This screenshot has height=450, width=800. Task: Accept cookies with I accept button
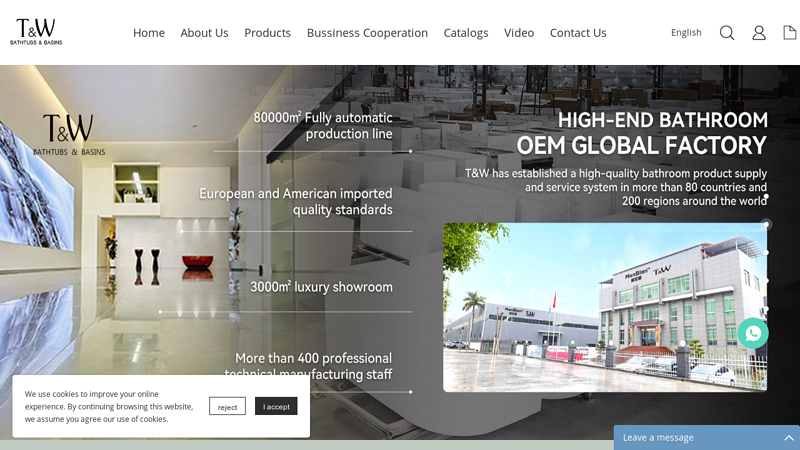point(276,407)
